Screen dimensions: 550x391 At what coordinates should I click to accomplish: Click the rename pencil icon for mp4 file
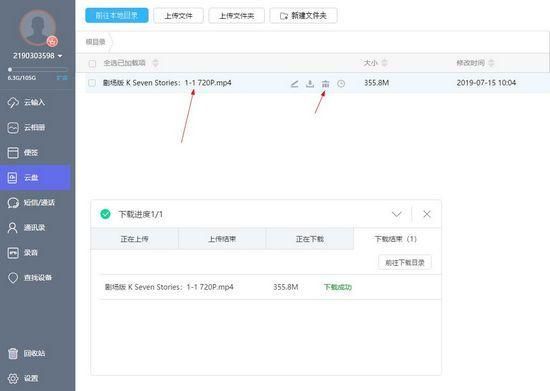(295, 83)
